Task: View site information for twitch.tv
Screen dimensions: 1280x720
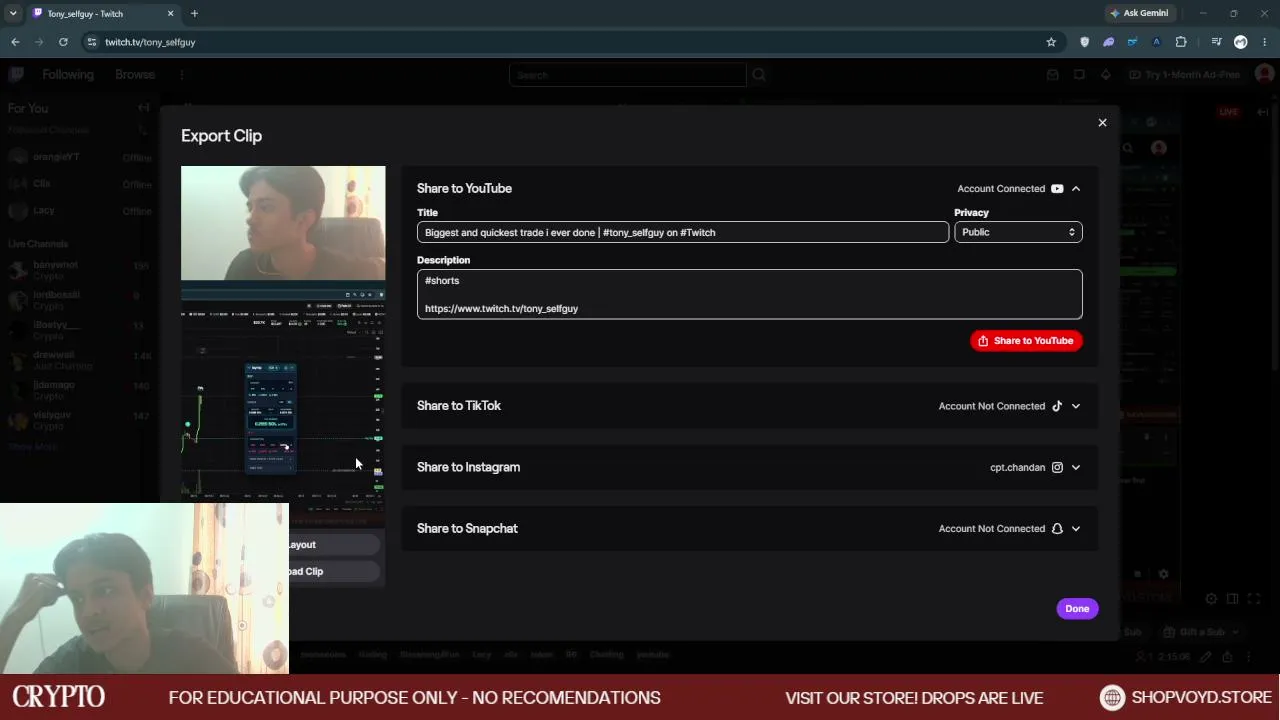Action: coord(91,42)
